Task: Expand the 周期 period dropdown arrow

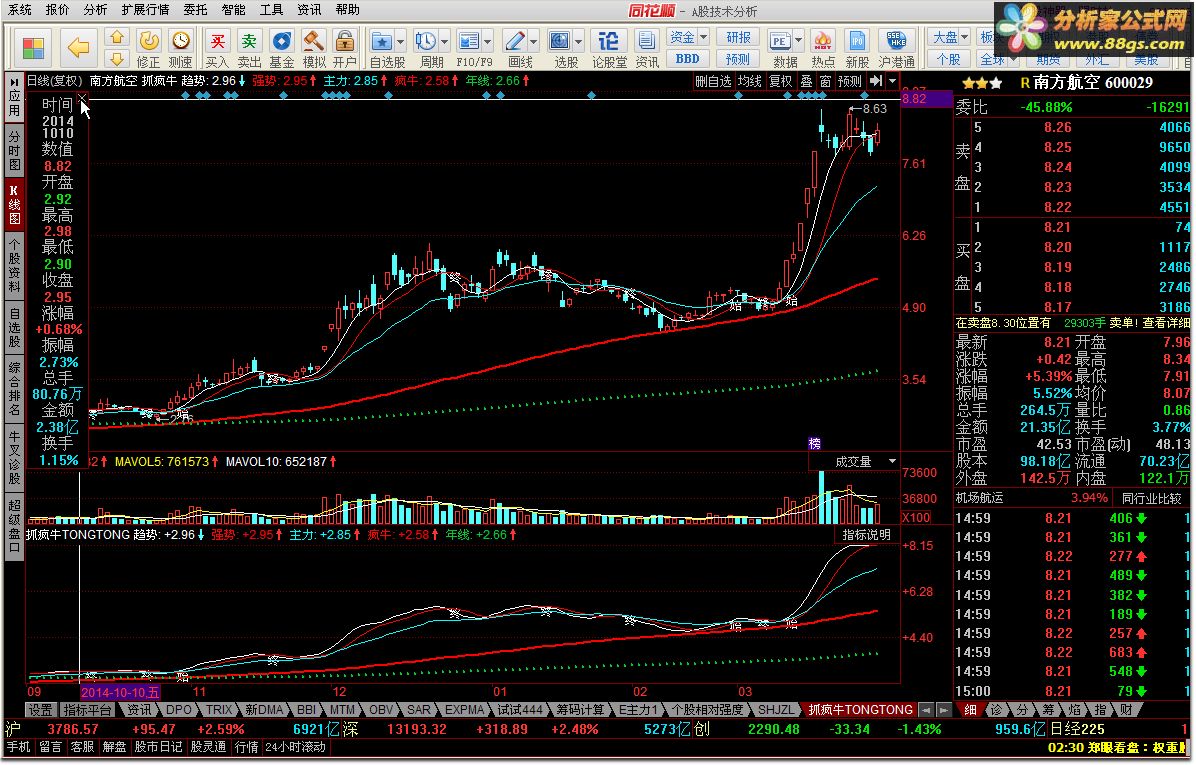Action: [445, 42]
